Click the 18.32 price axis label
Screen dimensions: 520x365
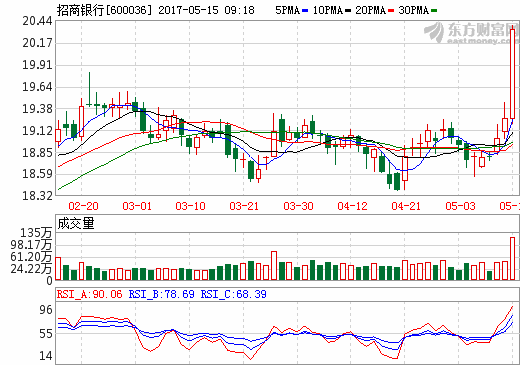[37, 196]
